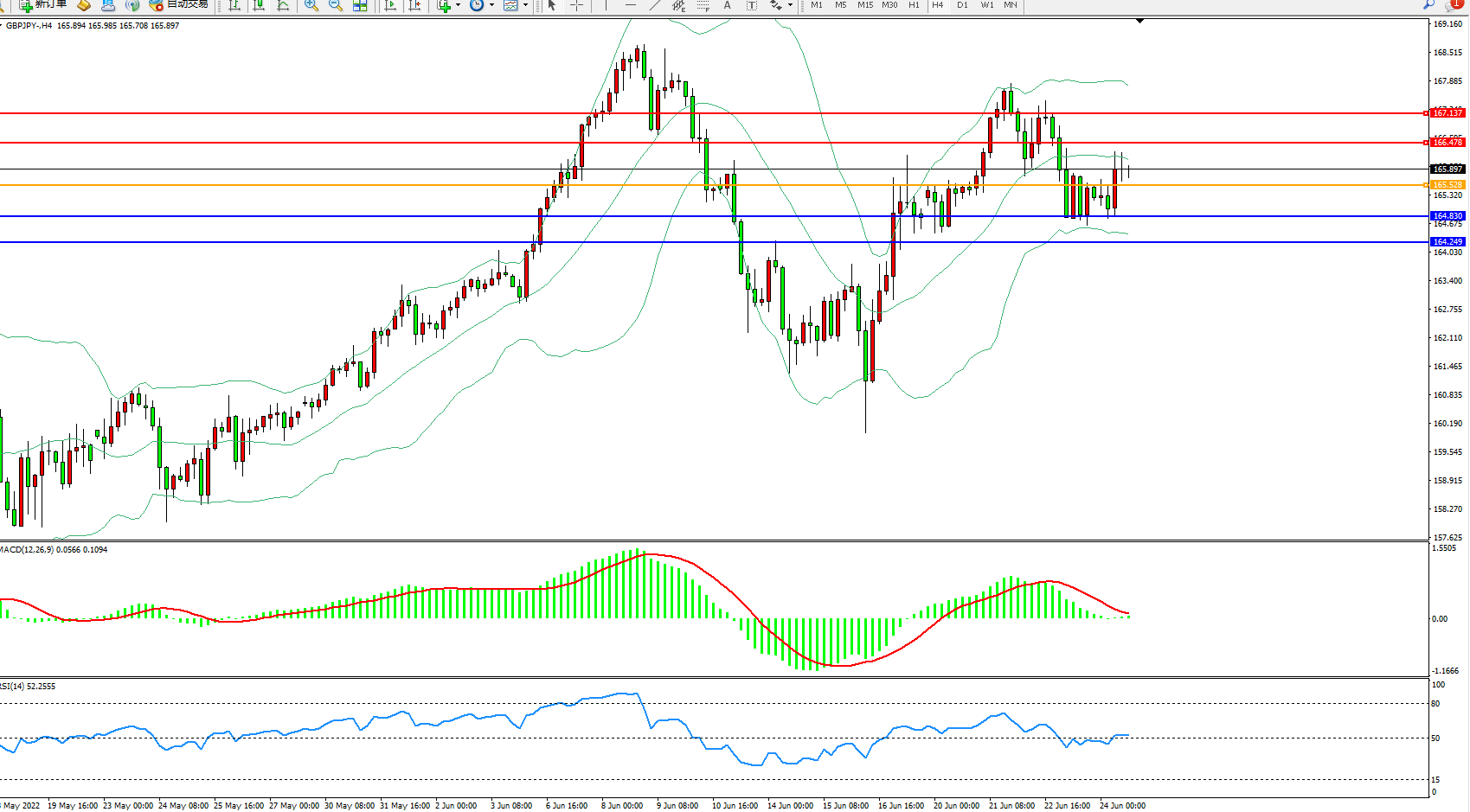The height and width of the screenshot is (812, 1470).
Task: Click the New Order button
Action: tap(42, 4)
